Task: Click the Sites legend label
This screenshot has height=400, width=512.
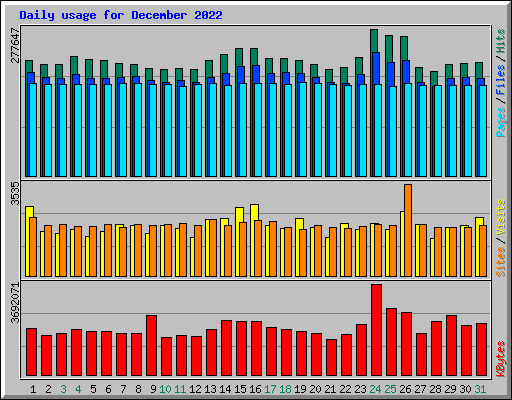Action: point(501,262)
